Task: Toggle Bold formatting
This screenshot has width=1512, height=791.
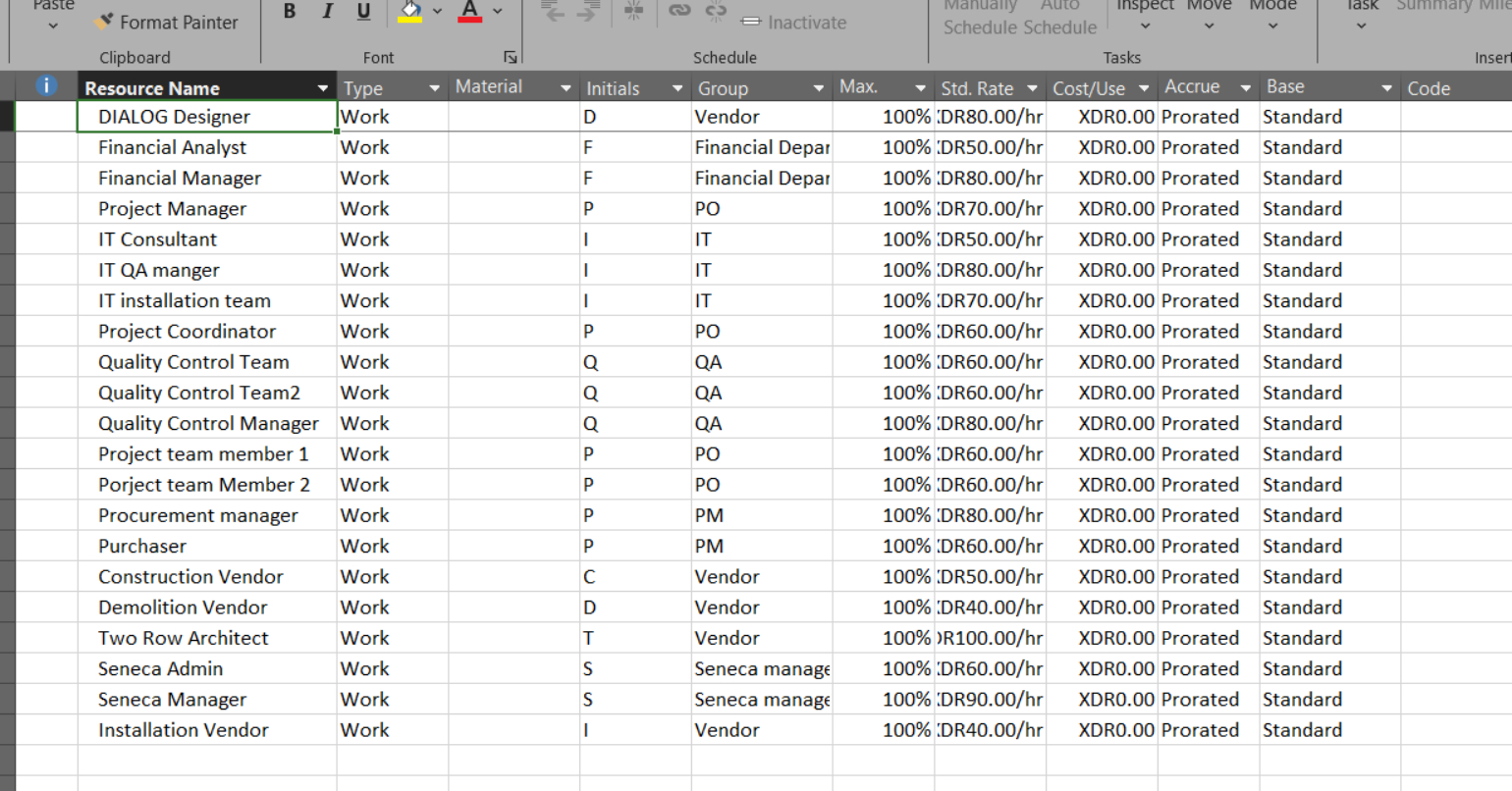Action: pos(290,12)
